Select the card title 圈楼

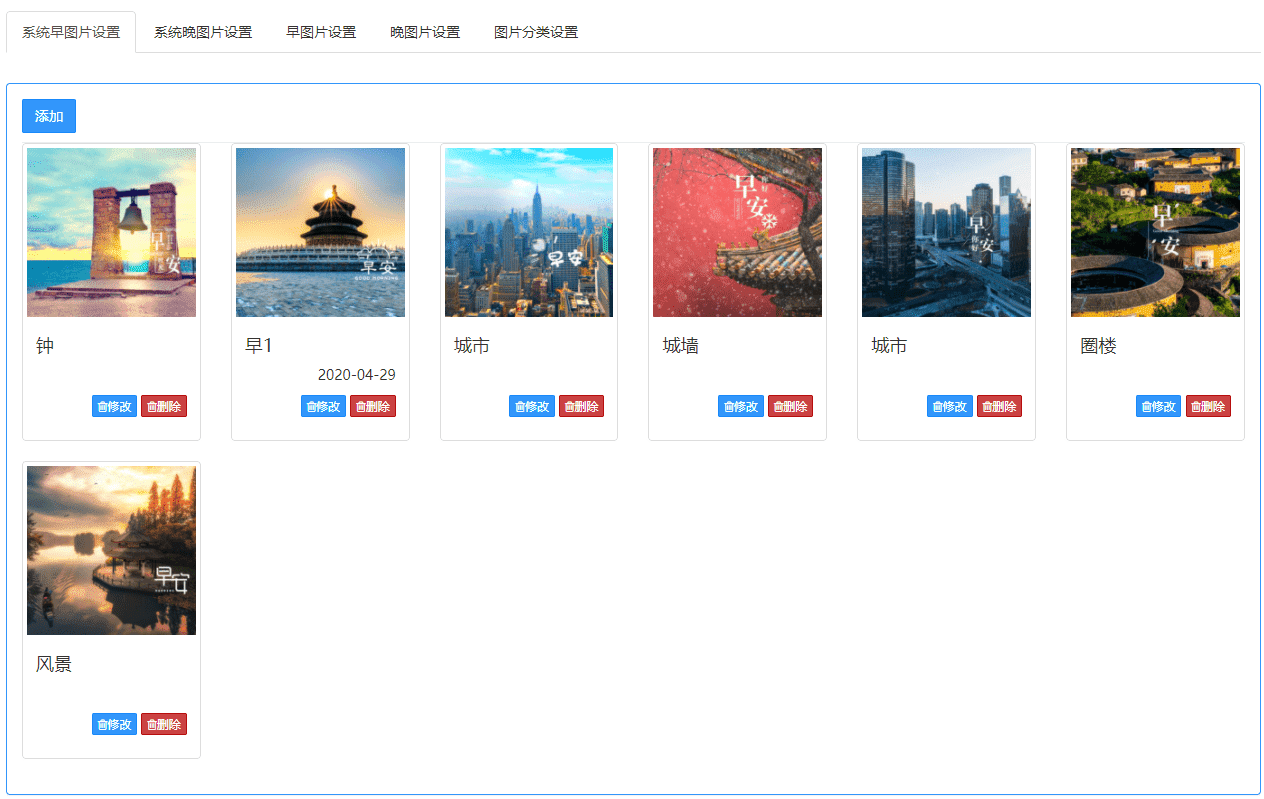tap(1098, 346)
